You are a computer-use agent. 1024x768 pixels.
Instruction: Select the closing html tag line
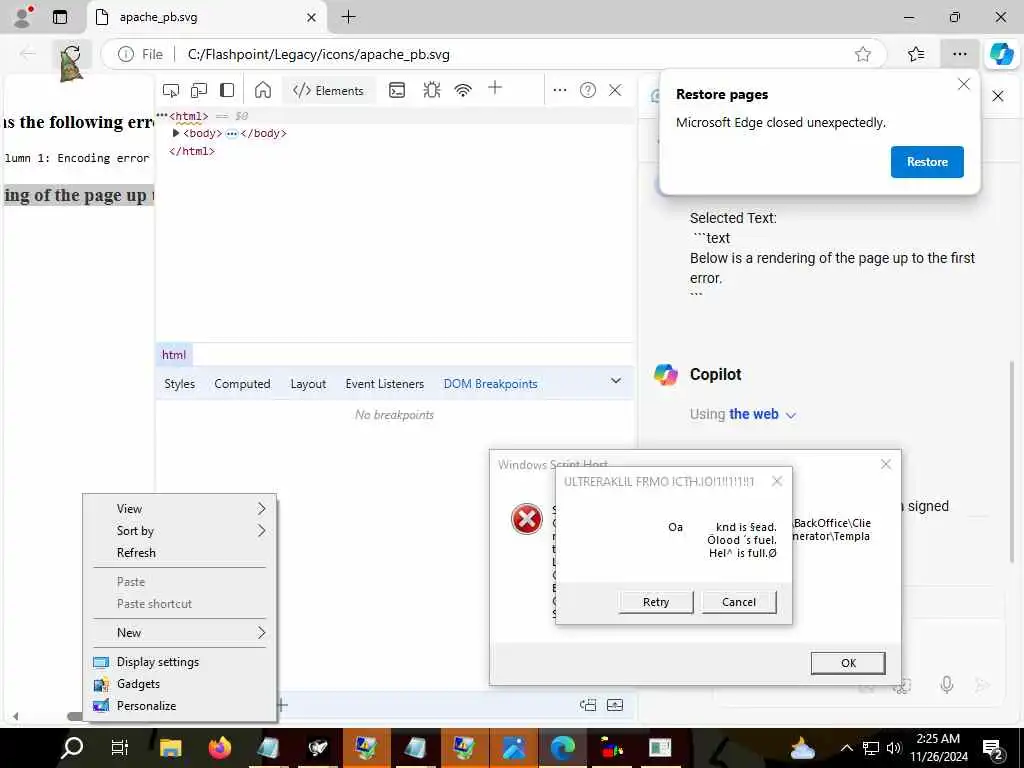pos(192,152)
